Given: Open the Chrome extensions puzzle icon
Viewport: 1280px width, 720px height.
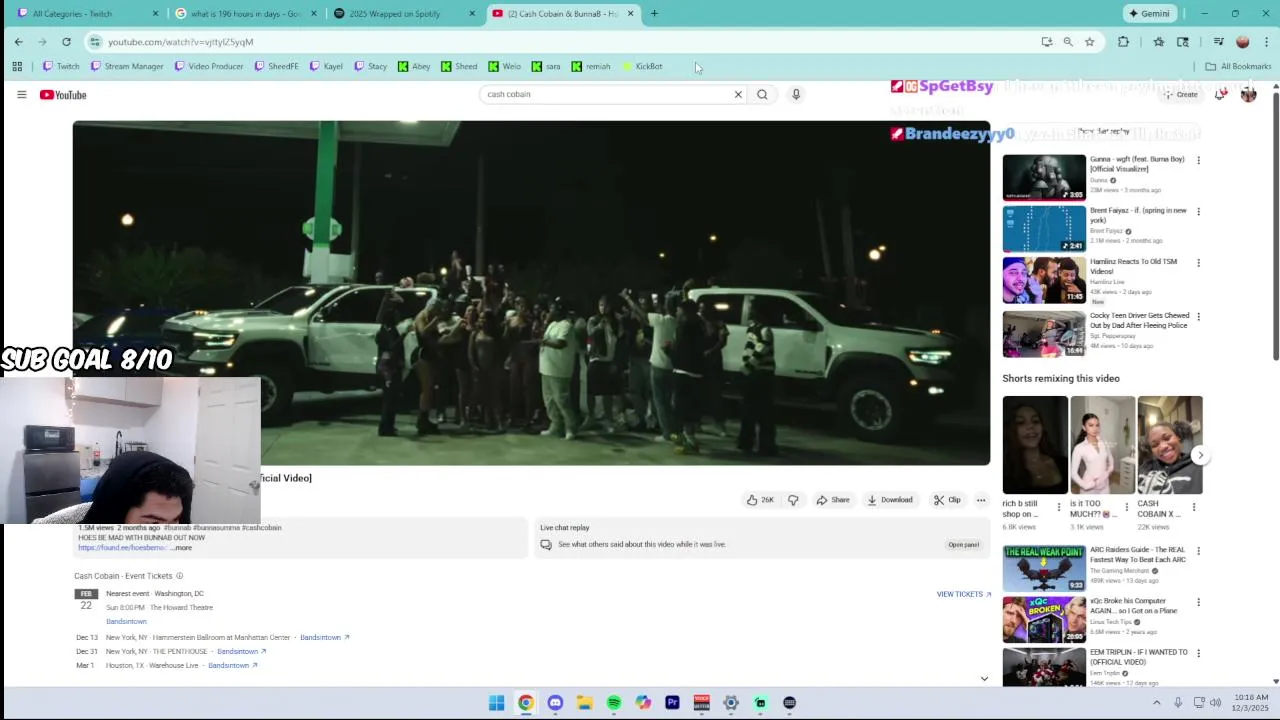Looking at the screenshot, I should 1123,41.
